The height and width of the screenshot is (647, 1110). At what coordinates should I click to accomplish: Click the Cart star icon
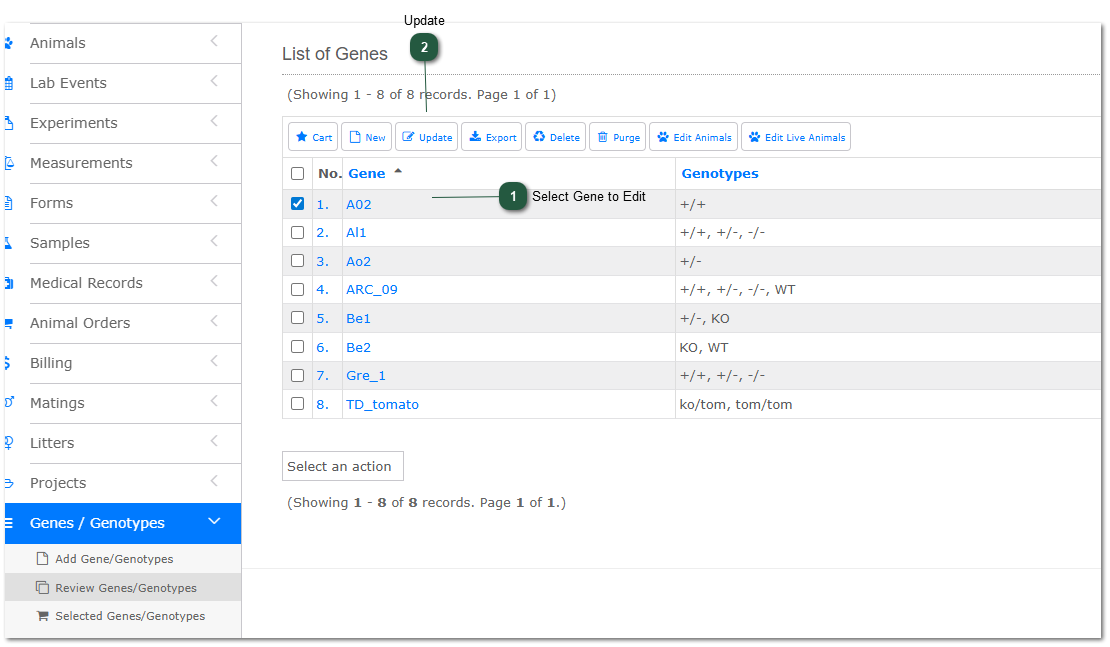click(x=302, y=137)
